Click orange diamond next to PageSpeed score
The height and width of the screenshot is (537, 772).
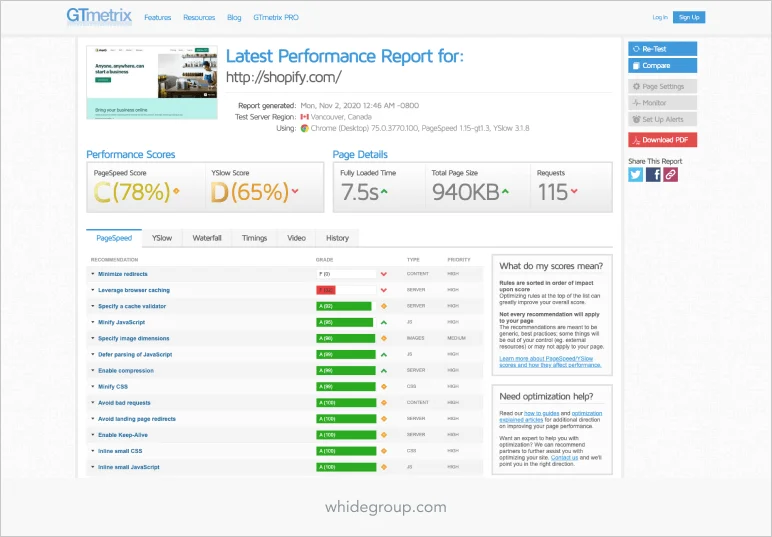(x=176, y=191)
